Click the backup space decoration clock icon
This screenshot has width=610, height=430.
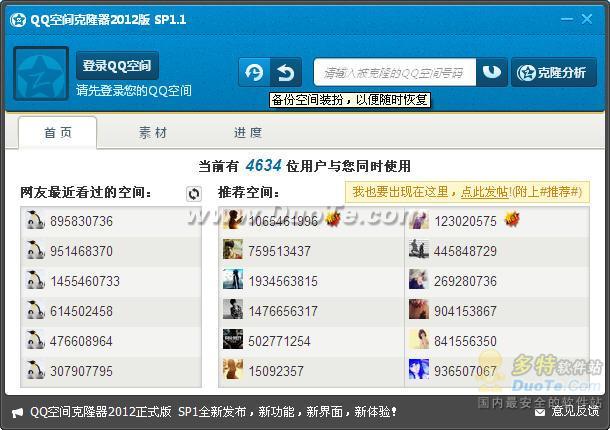pyautogui.click(x=254, y=72)
